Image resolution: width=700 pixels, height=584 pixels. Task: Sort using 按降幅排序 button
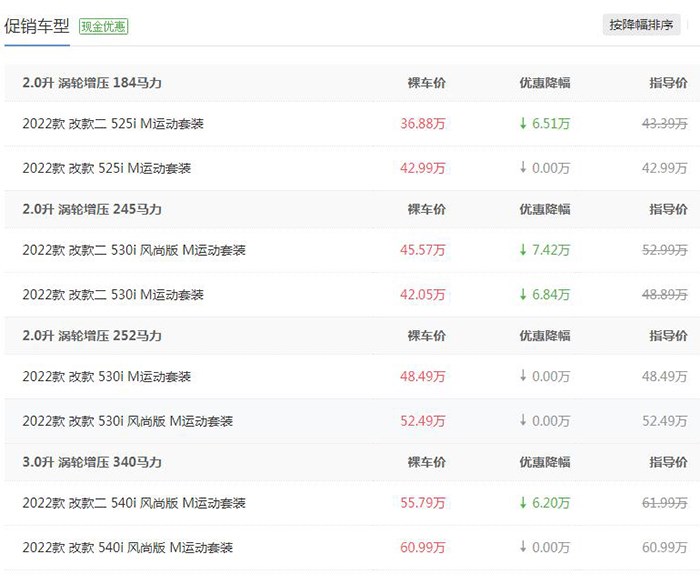641,25
